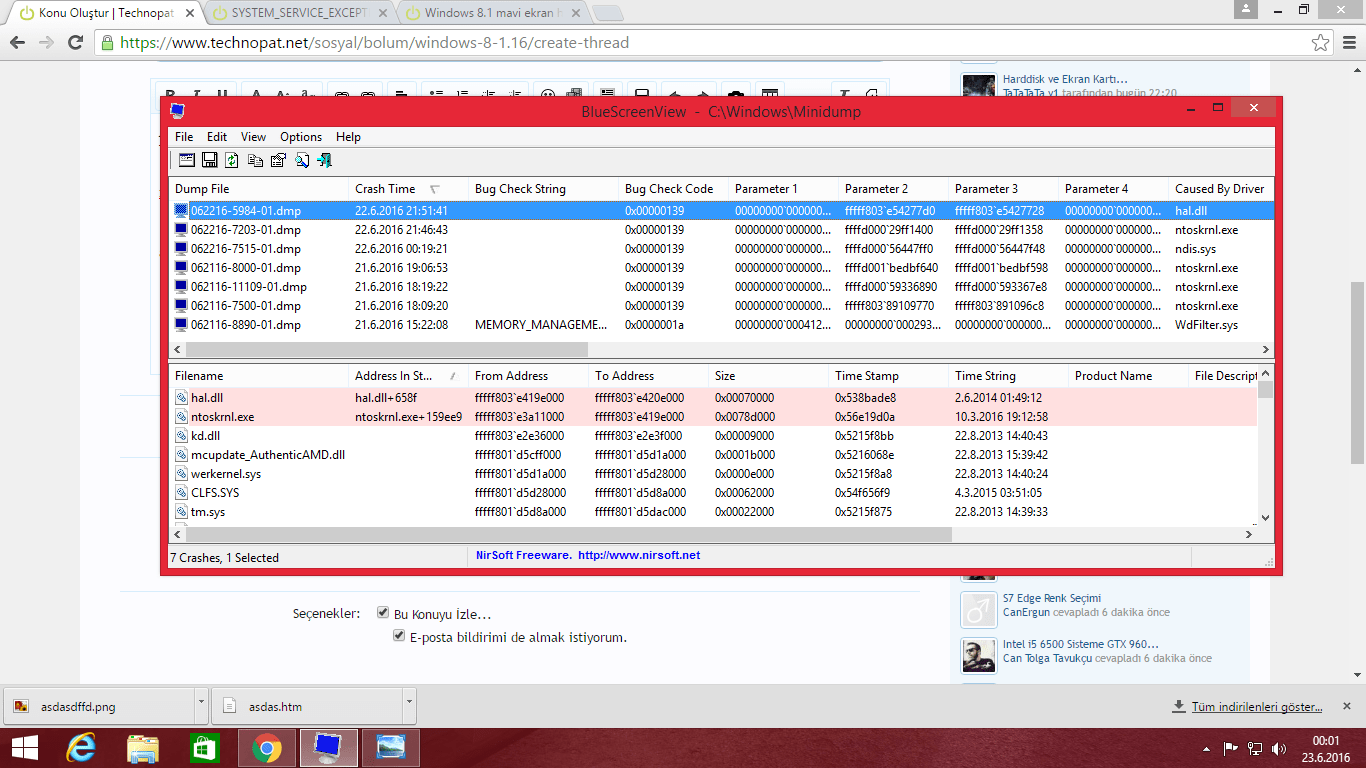Bookmark this page with the star icon
Viewport: 1366px width, 768px height.
(1321, 43)
